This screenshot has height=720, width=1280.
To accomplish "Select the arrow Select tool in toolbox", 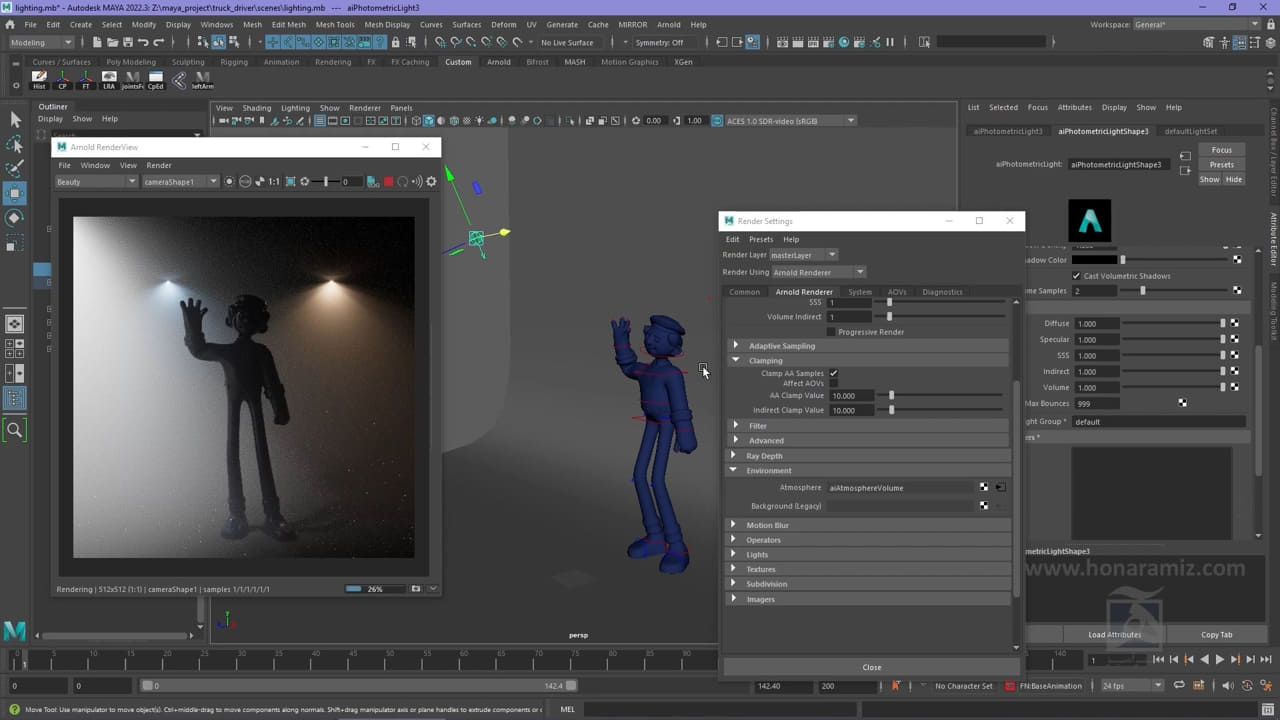I will (x=15, y=119).
